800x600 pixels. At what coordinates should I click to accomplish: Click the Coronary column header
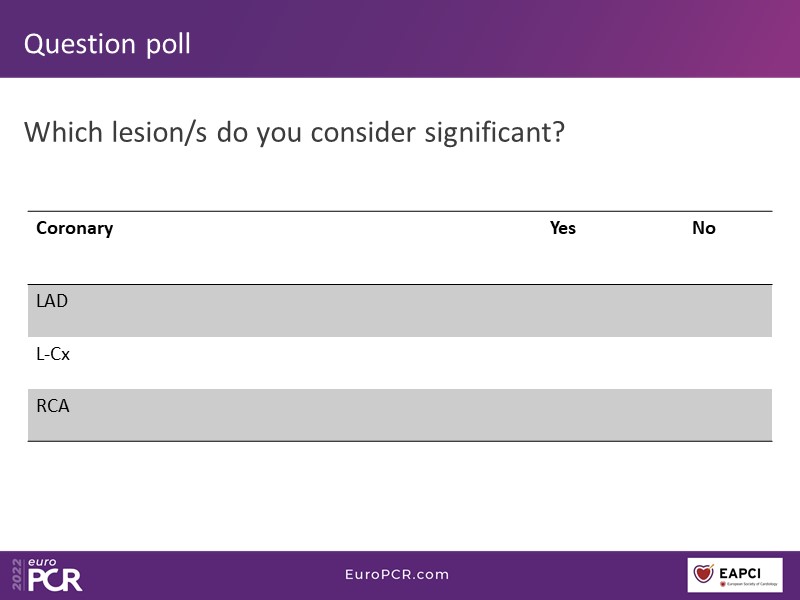[x=74, y=228]
